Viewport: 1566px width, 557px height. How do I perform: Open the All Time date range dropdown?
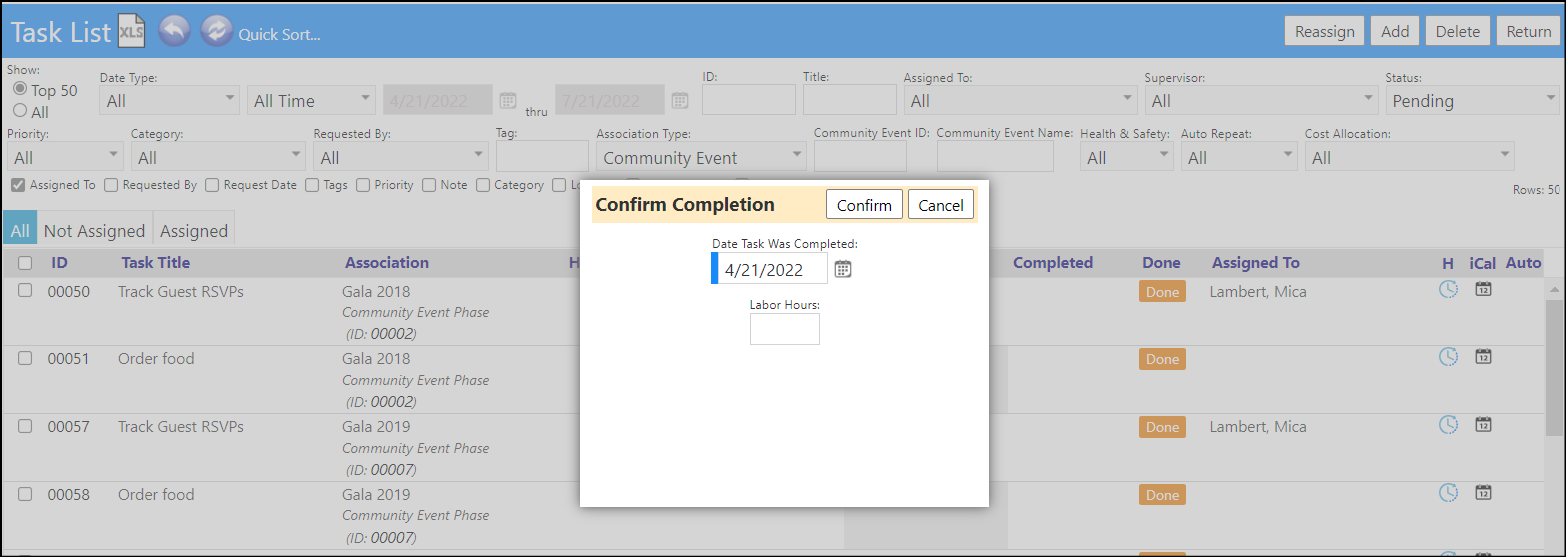point(311,100)
